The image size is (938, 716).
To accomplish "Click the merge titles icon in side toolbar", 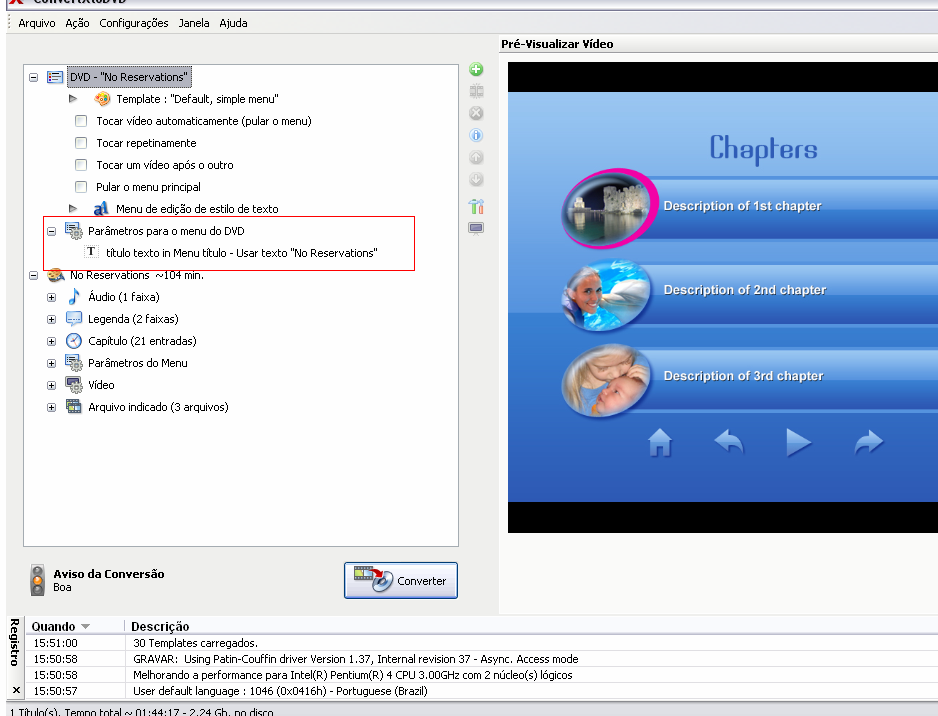I will (x=476, y=91).
